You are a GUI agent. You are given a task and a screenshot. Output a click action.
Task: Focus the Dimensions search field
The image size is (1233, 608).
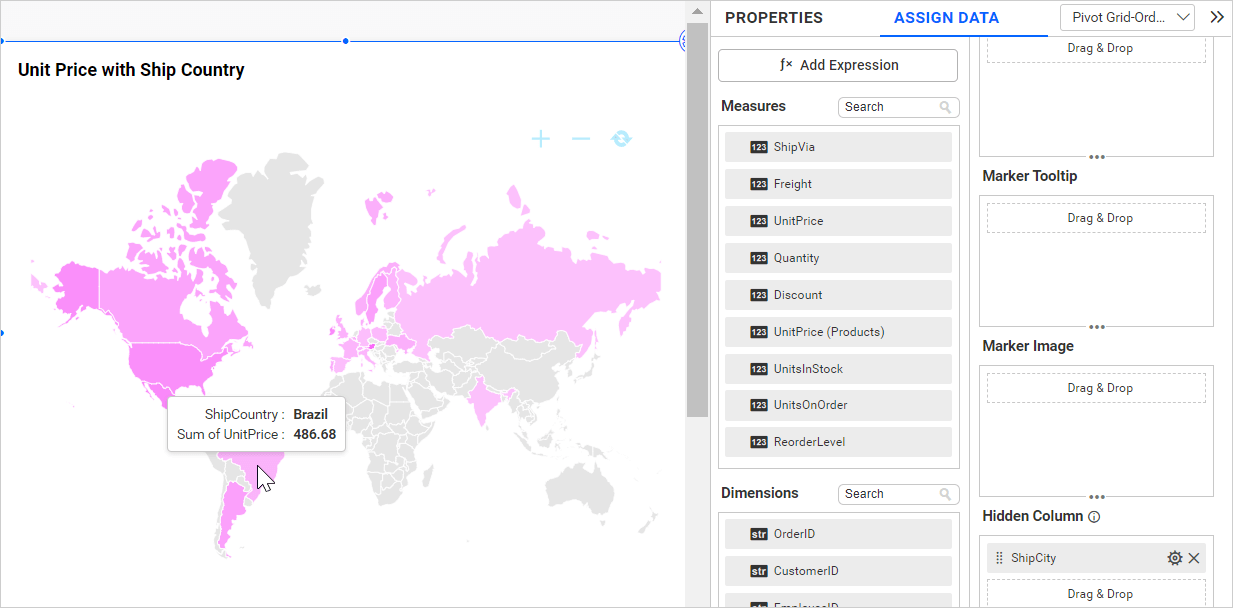(890, 494)
